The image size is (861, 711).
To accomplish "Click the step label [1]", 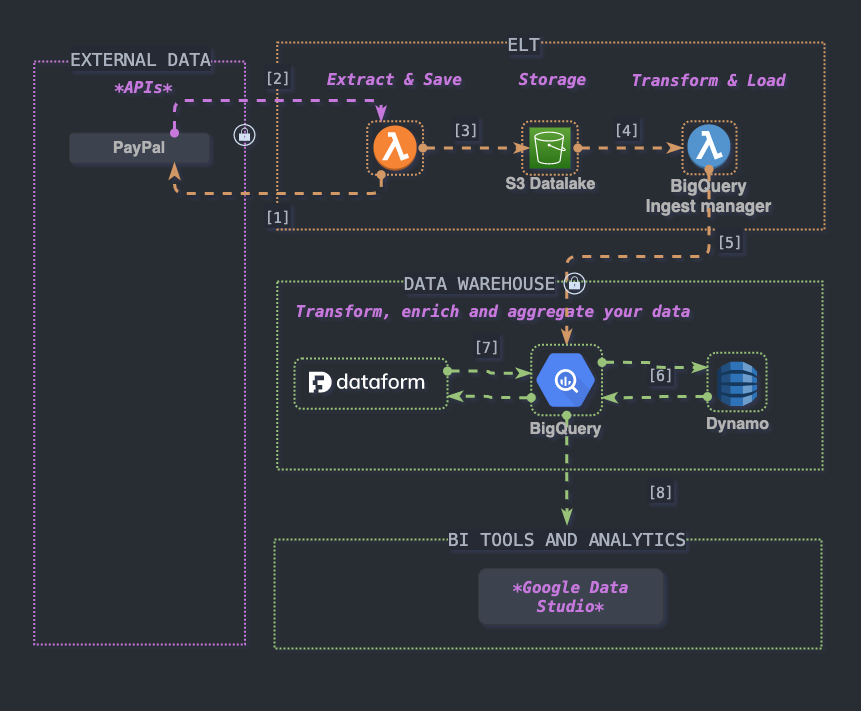I will tap(277, 217).
